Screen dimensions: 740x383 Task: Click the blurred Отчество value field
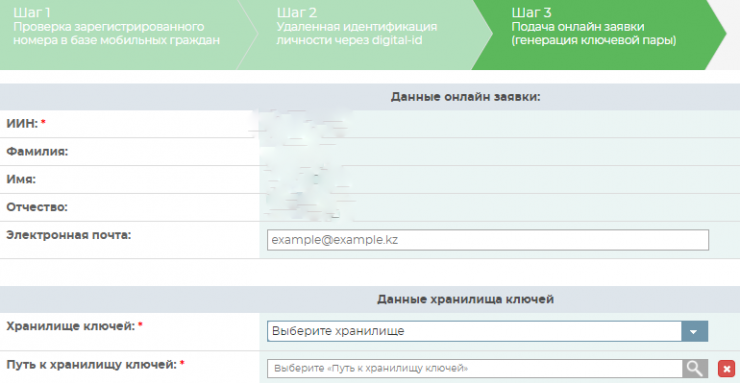(x=499, y=208)
